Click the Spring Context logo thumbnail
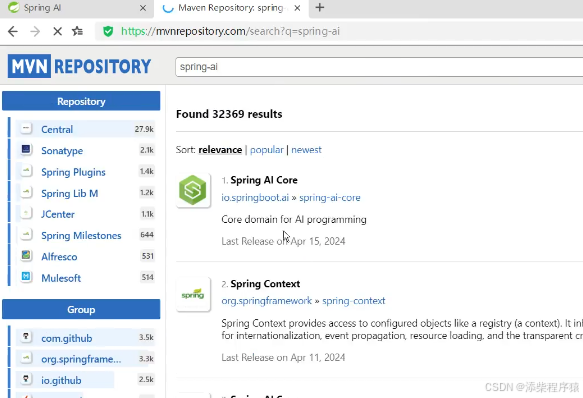Image resolution: width=583 pixels, height=398 pixels. [193, 294]
